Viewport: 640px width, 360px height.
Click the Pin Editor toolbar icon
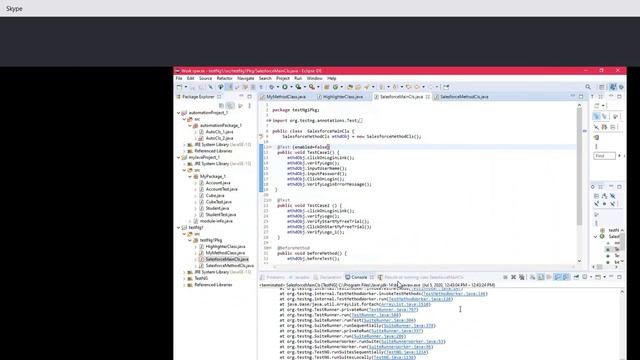(446, 87)
